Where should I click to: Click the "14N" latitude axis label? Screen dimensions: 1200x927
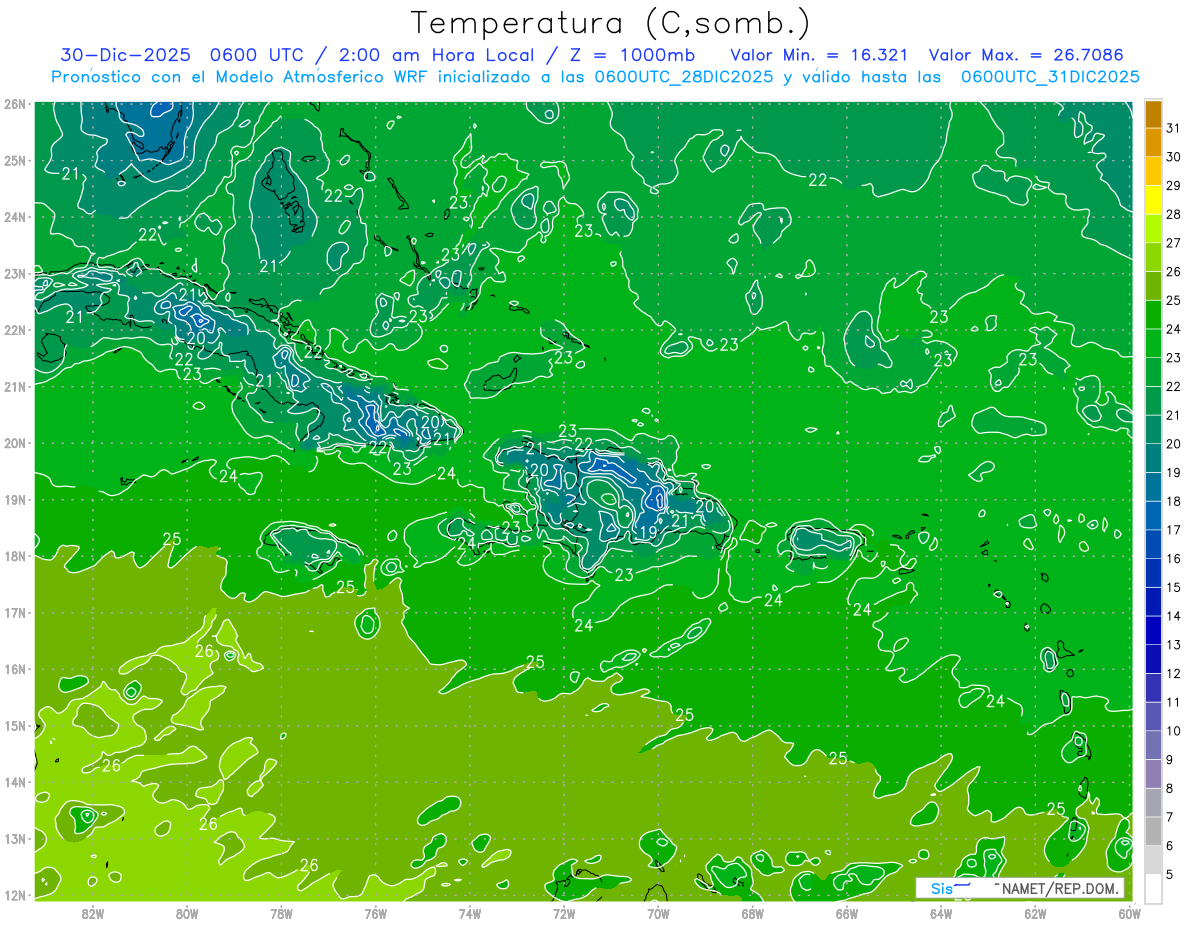[x=15, y=782]
